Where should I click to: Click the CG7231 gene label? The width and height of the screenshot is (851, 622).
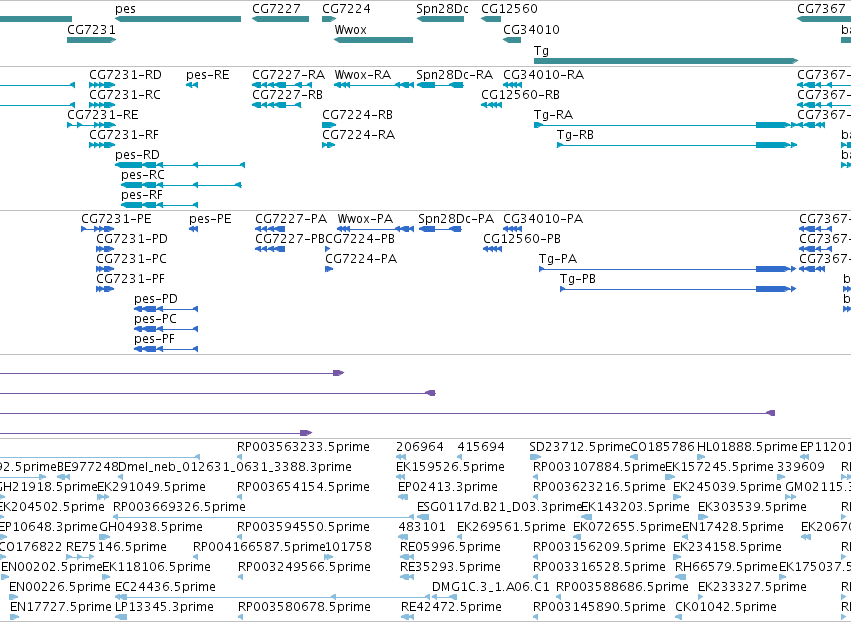[x=91, y=29]
